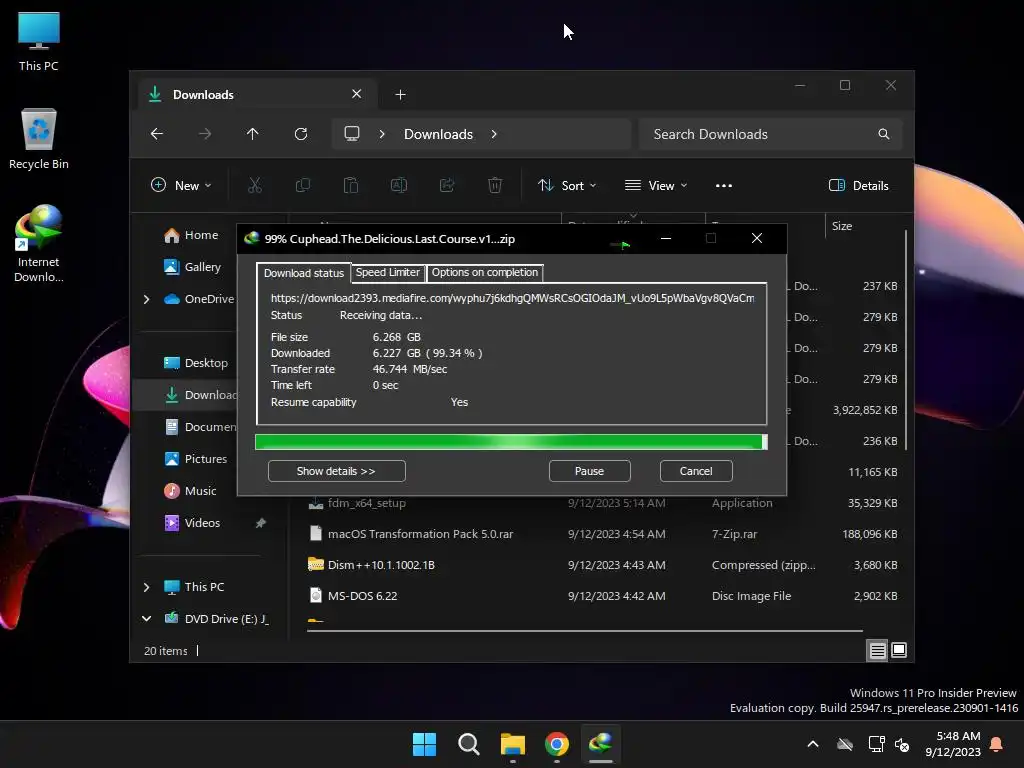The width and height of the screenshot is (1024, 768).
Task: Collapse the DVD Drive (E:) node
Action: point(146,618)
